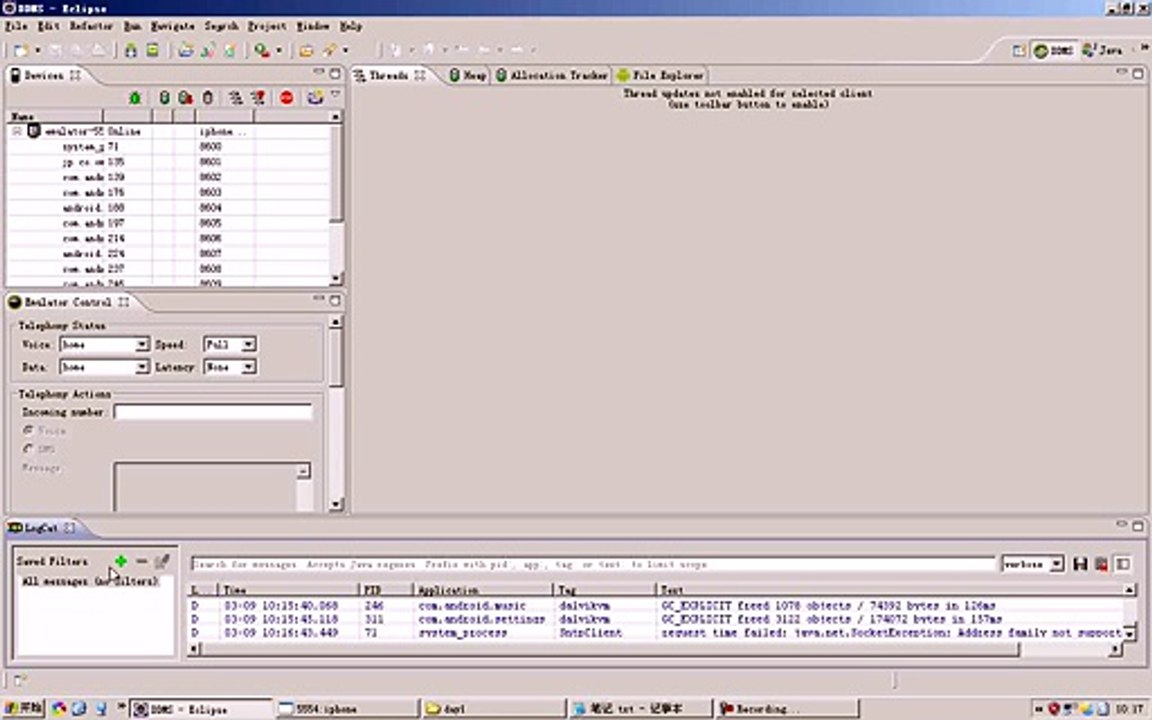The width and height of the screenshot is (1152, 720).
Task: Select the Voice radio button in Telephony Actions
Action: (x=28, y=430)
